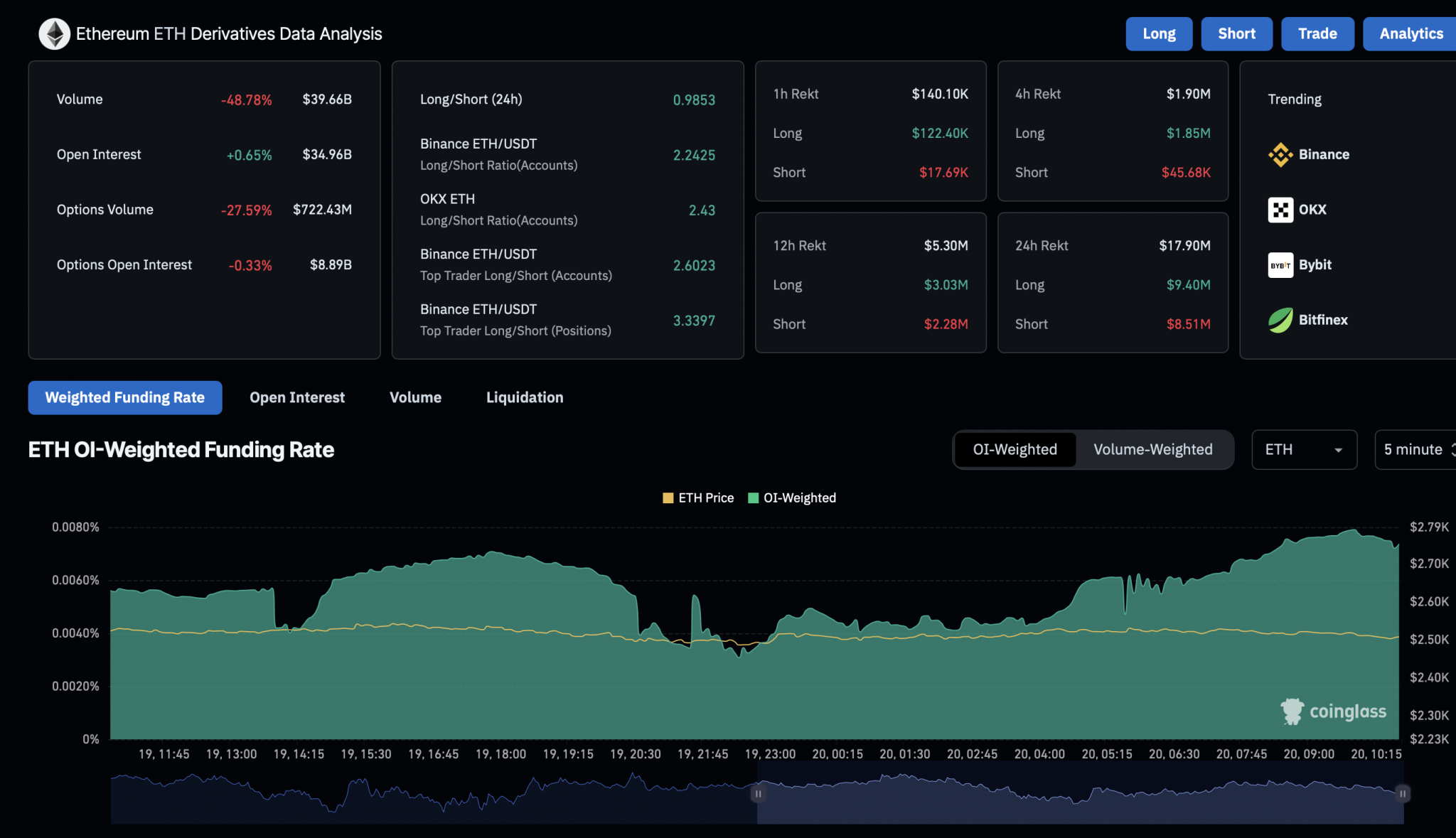Click the 24h Rekt Short value $8.51M
1456x838 pixels.
click(x=1188, y=324)
